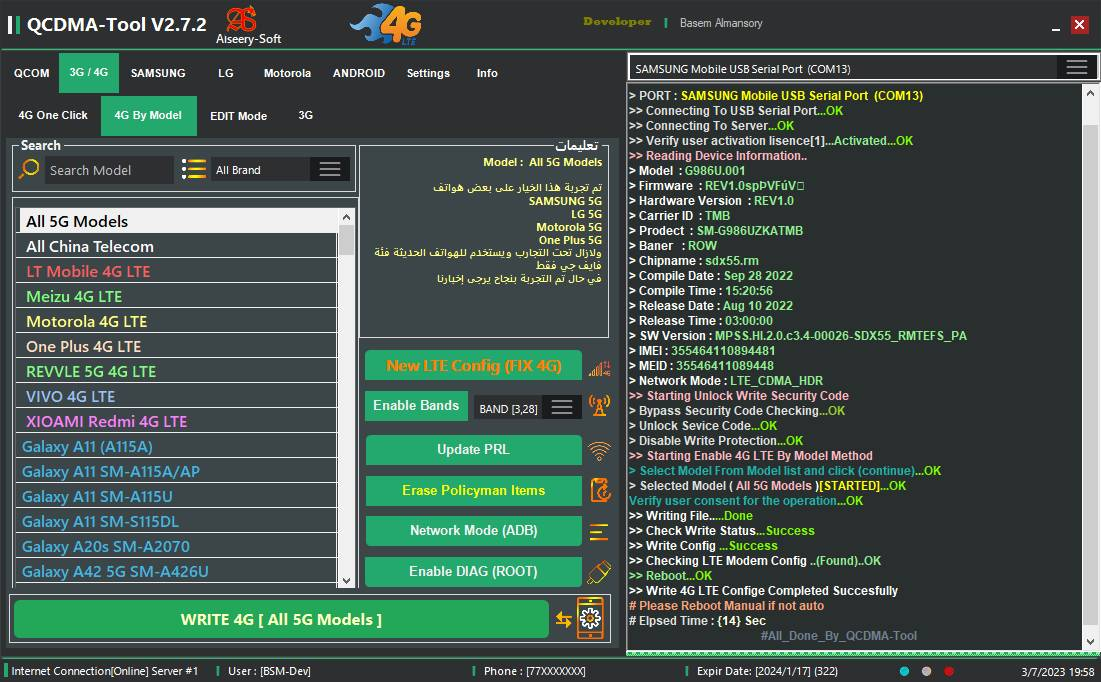
Task: Open the Info tab
Action: (487, 73)
